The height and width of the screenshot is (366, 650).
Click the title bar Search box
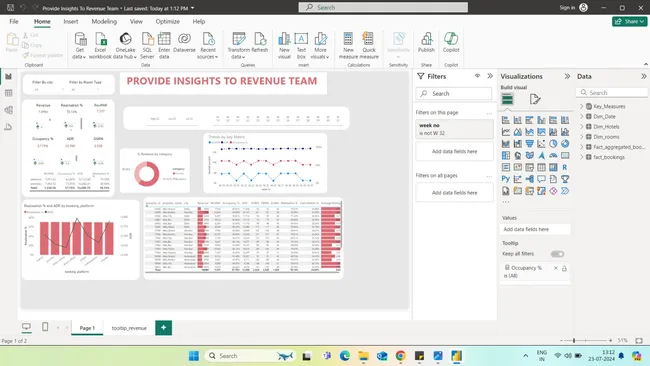click(383, 7)
